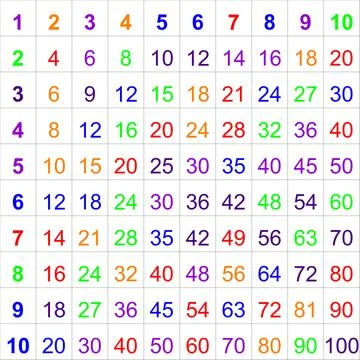Select the bold green 2 header
This screenshot has height=360, width=360.
(18, 58)
